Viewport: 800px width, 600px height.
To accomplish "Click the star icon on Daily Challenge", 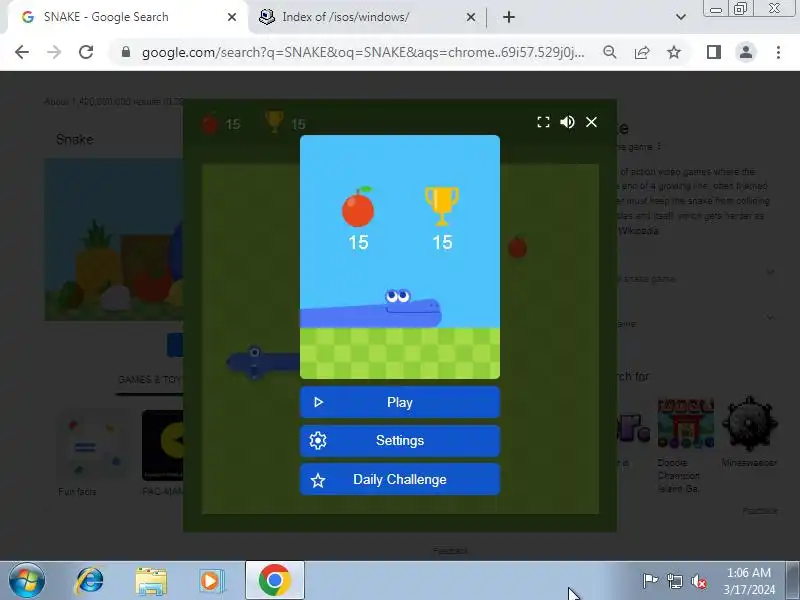I will [x=318, y=480].
